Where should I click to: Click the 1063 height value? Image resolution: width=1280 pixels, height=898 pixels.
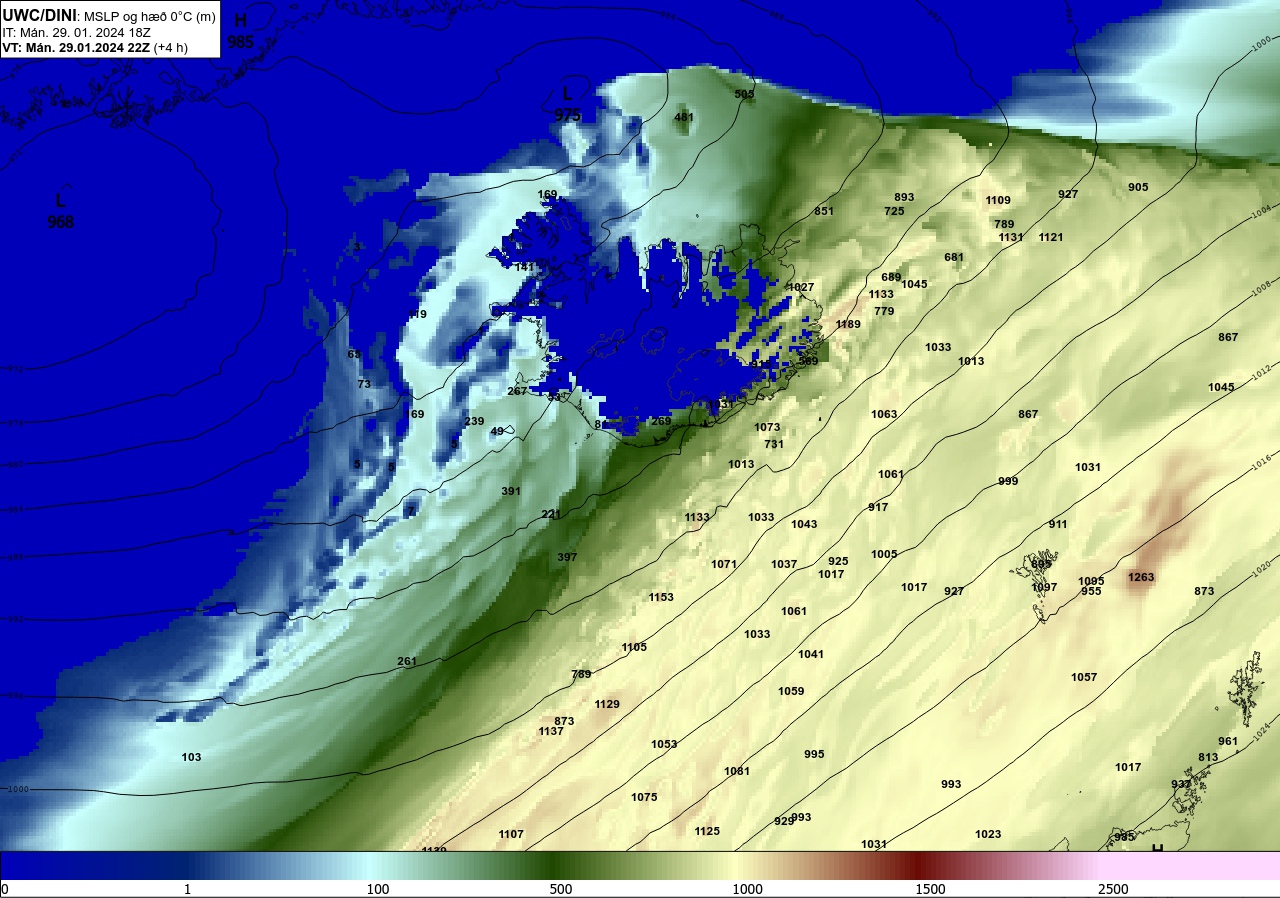(884, 414)
